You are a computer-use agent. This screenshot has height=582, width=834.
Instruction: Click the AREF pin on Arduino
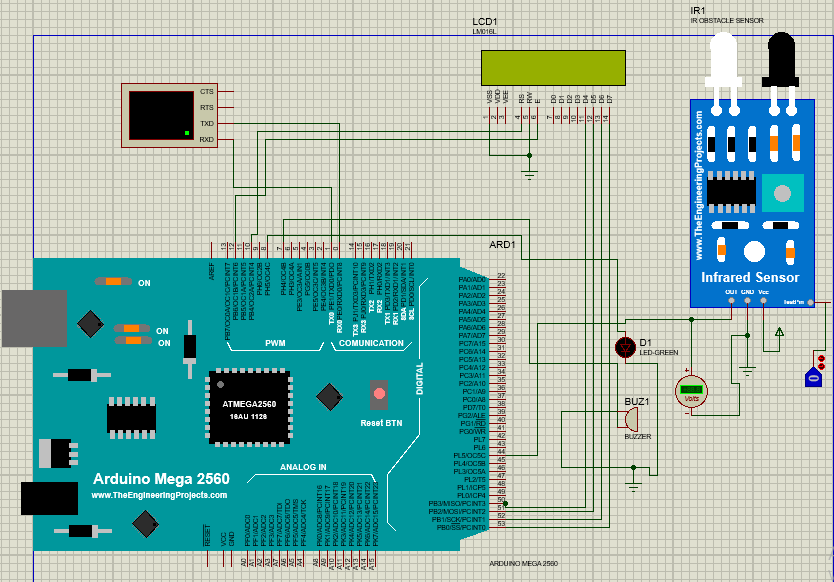212,250
